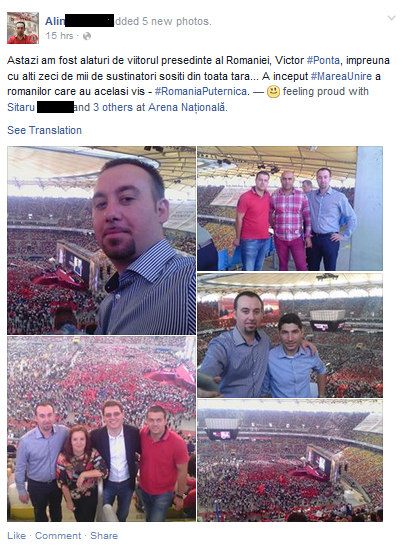
Task: Open photo of two men in blue shirts
Action: click(290, 336)
